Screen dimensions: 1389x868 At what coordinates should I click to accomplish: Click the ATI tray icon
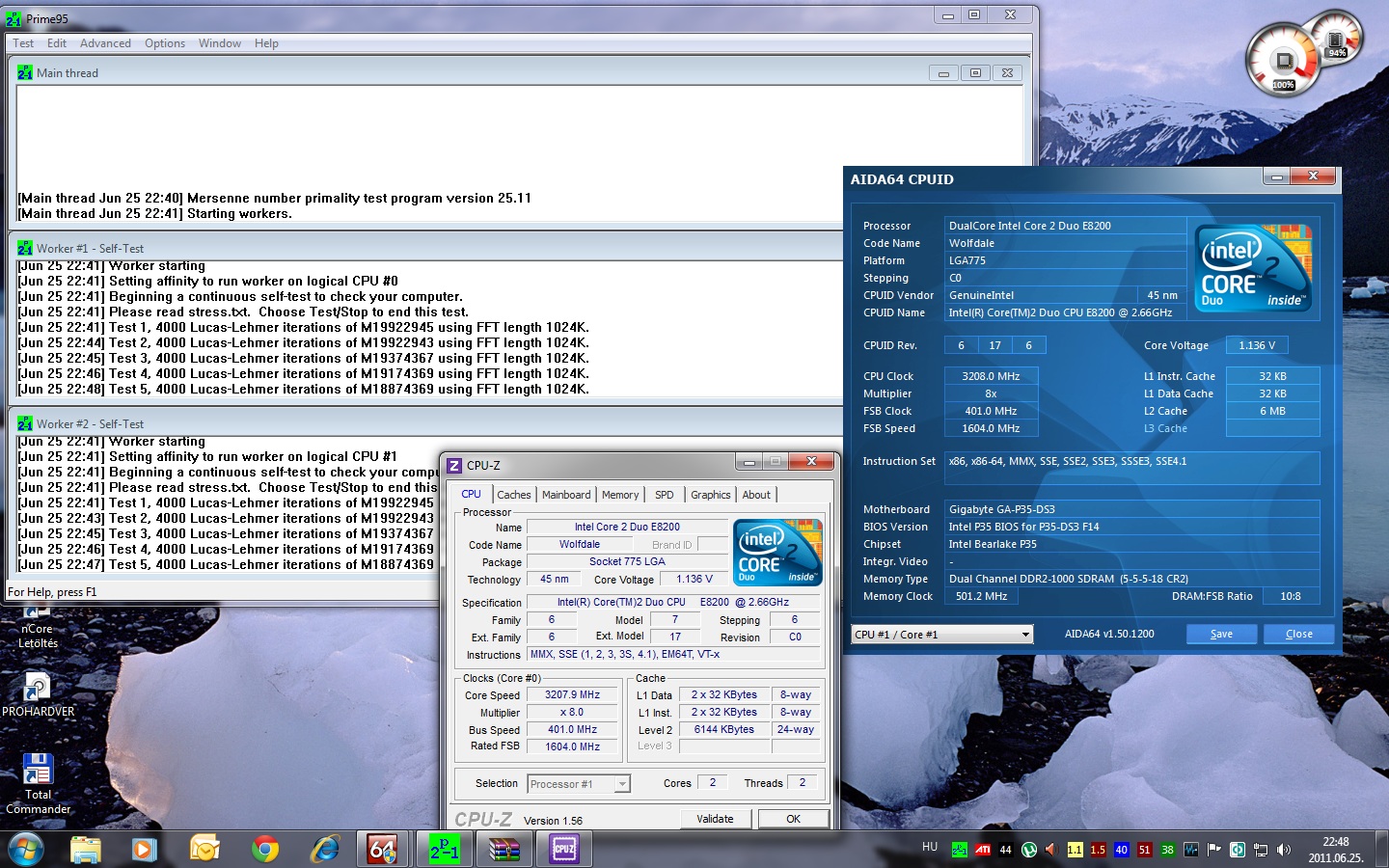point(982,850)
